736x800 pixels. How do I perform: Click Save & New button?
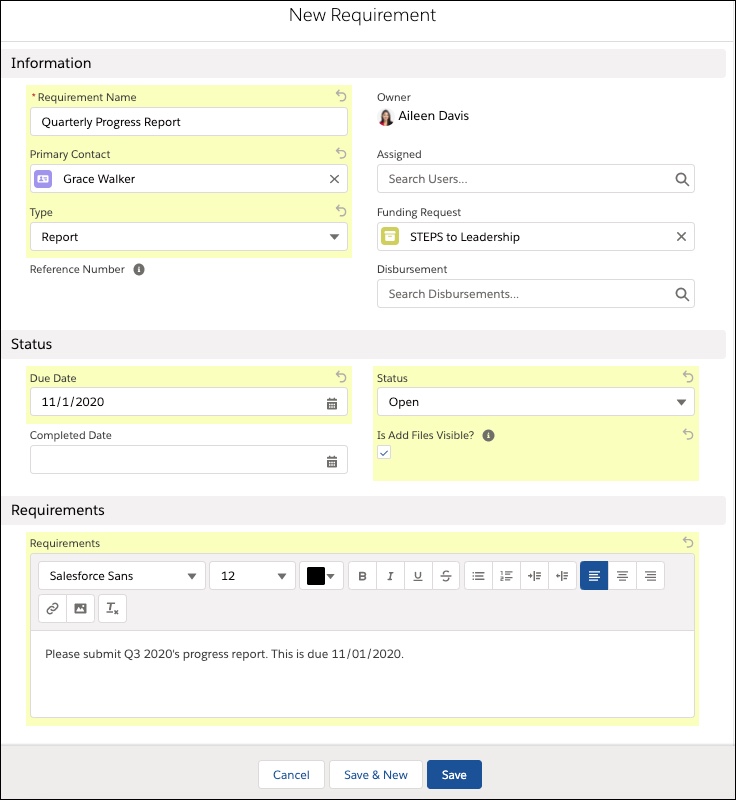point(376,774)
